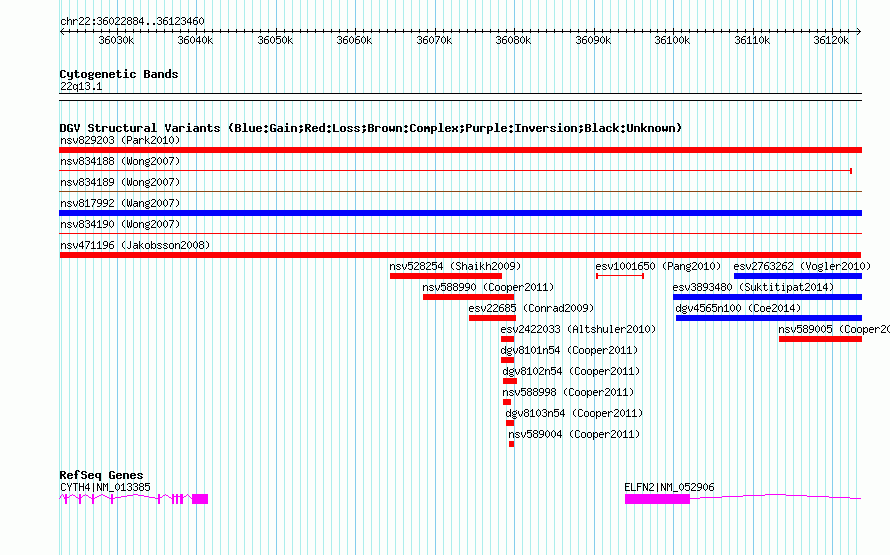Click the esv22685 (Conrad2009) label
Image resolution: width=890 pixels, height=555 pixels.
[531, 308]
